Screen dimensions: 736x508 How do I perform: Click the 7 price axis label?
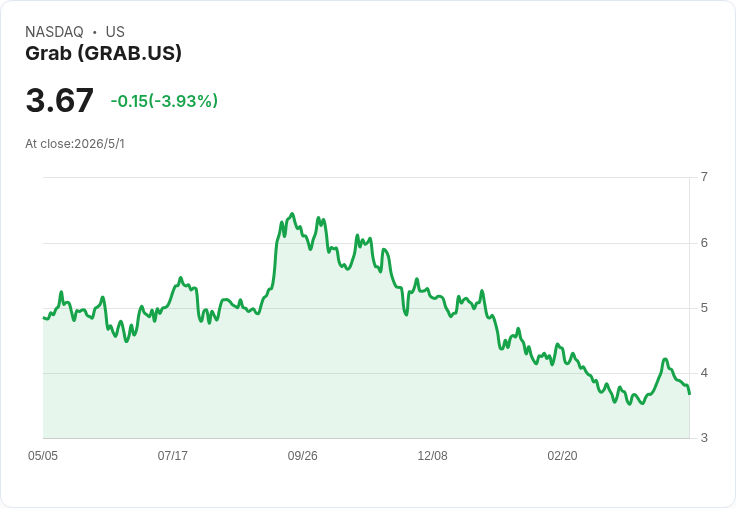(704, 177)
